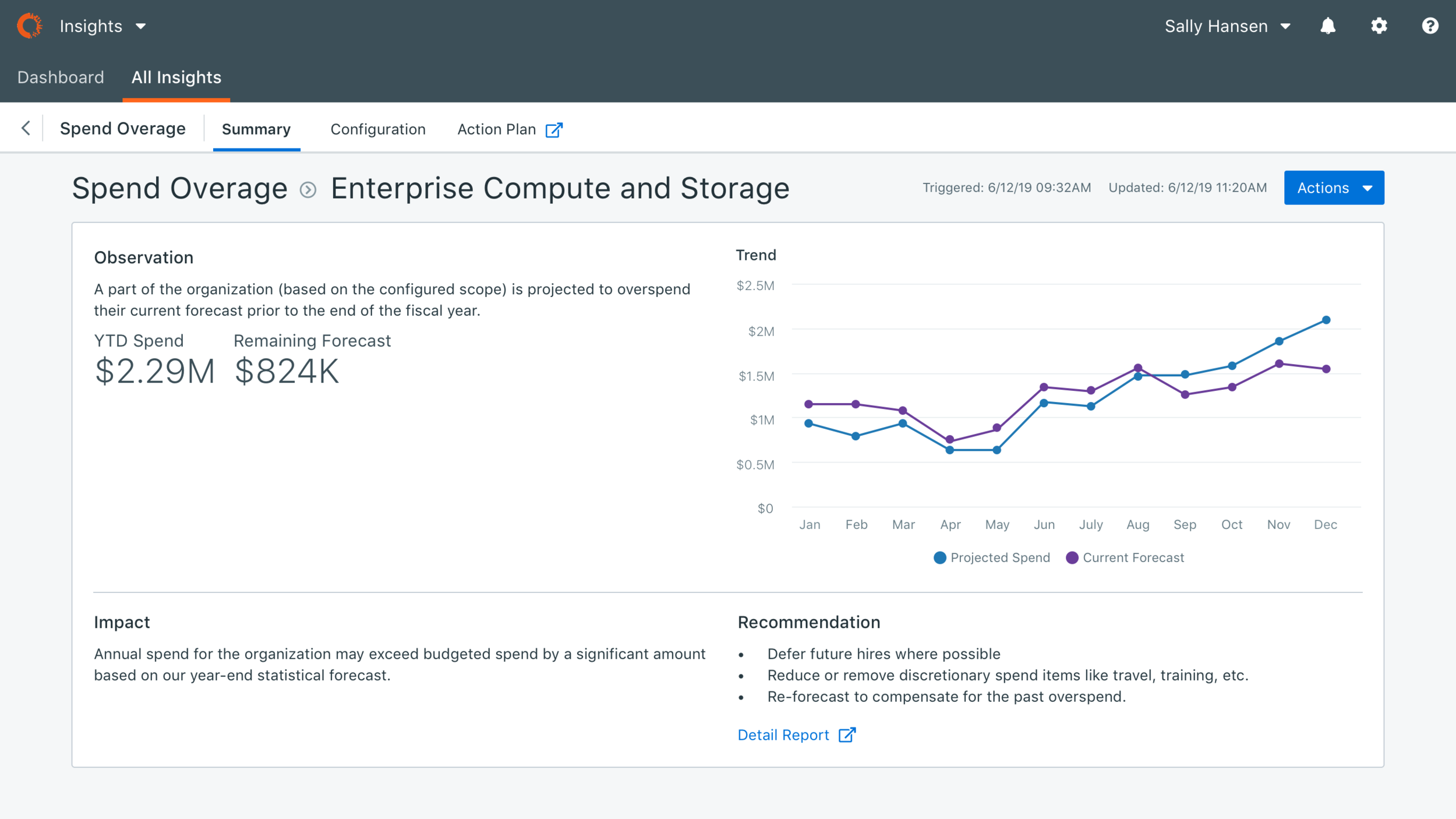Click the circled arrow in the page title
Screen dimensions: 1456x819
click(x=308, y=190)
